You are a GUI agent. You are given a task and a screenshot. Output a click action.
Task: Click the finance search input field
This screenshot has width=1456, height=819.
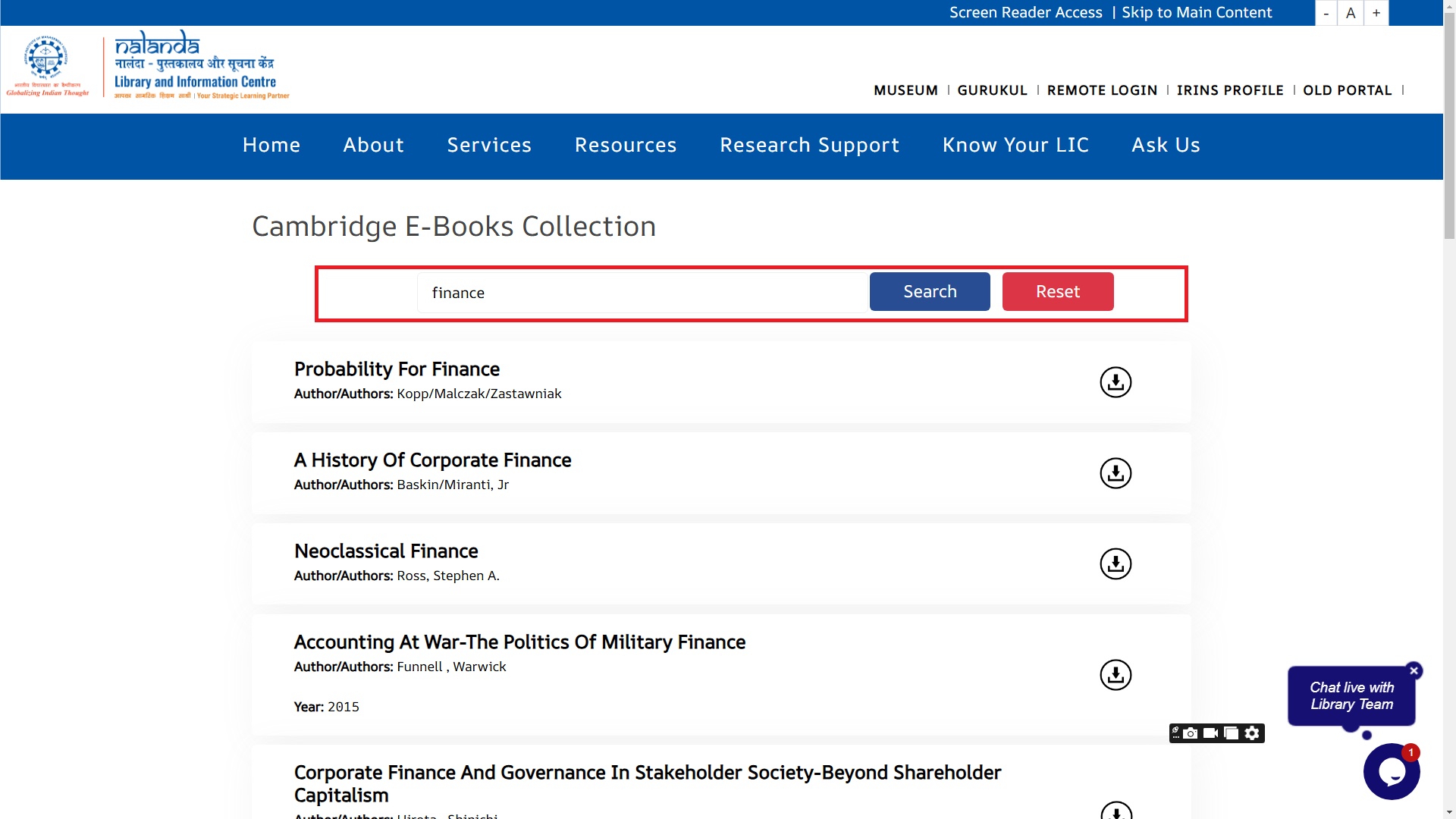click(x=641, y=293)
